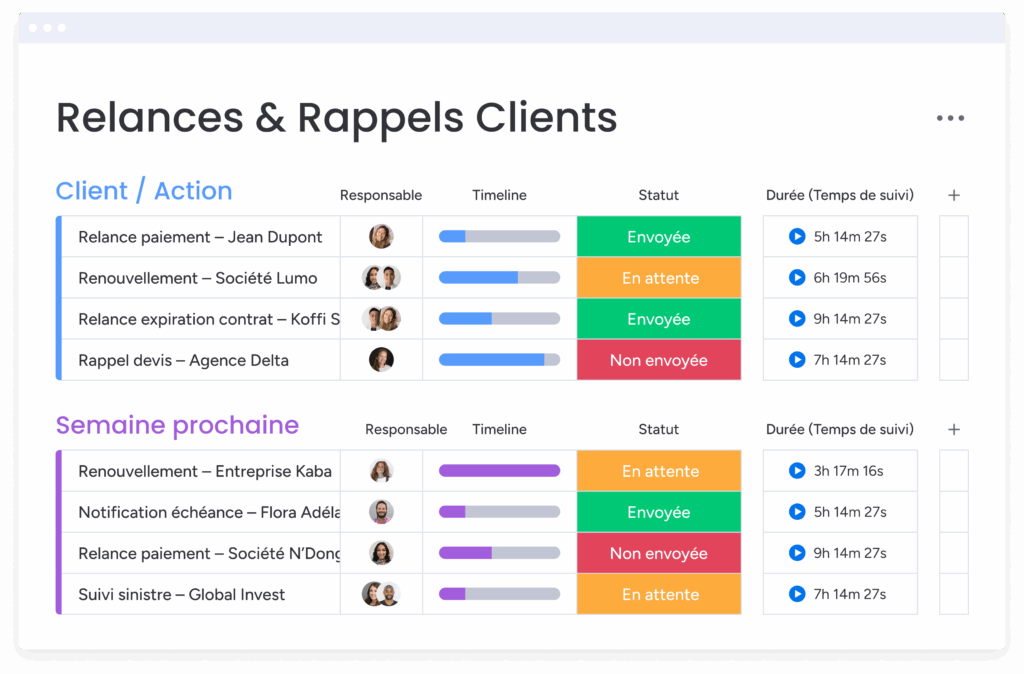Click Durée (Temps de suivi) header in Client / Action
Screen dimensions: 1024x674
click(x=839, y=195)
